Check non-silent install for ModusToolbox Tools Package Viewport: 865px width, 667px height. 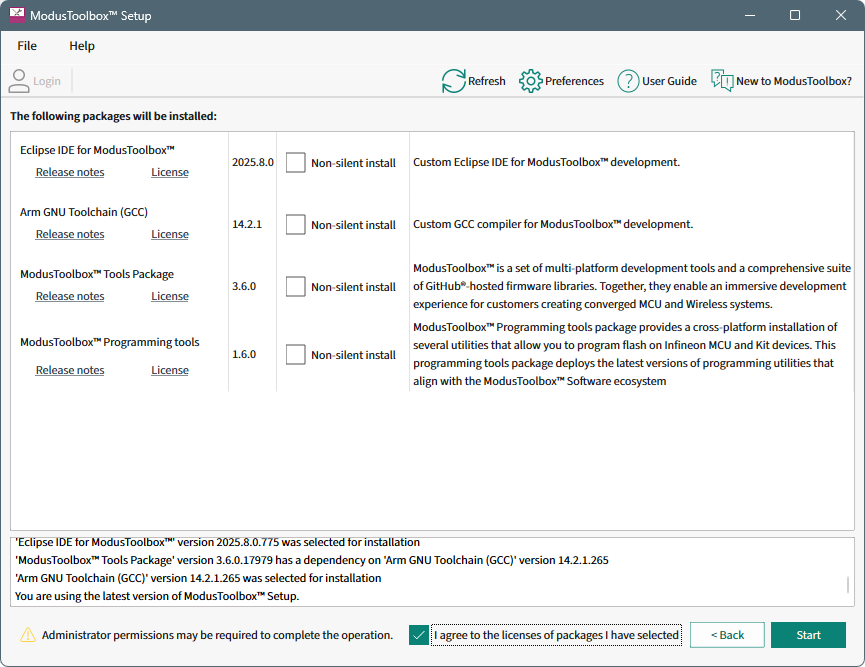tap(295, 287)
